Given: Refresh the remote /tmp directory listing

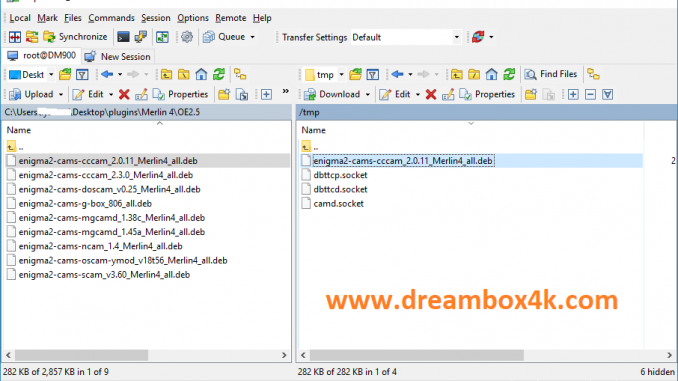Looking at the screenshot, I should (x=509, y=74).
